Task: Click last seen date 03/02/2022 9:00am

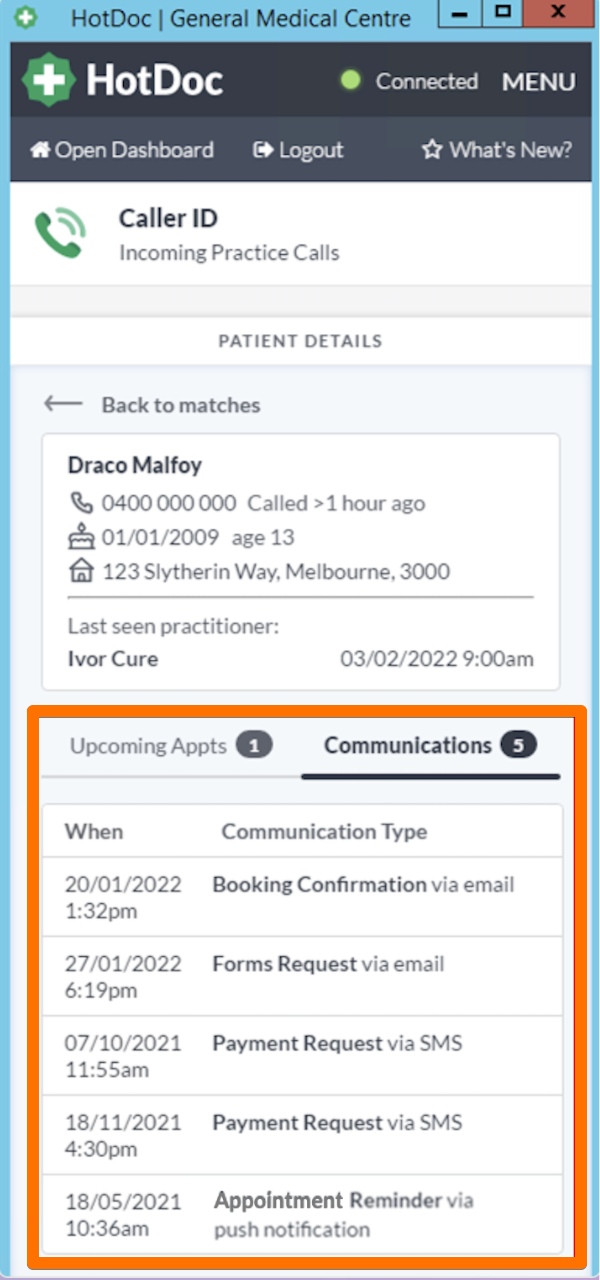Action: point(437,659)
